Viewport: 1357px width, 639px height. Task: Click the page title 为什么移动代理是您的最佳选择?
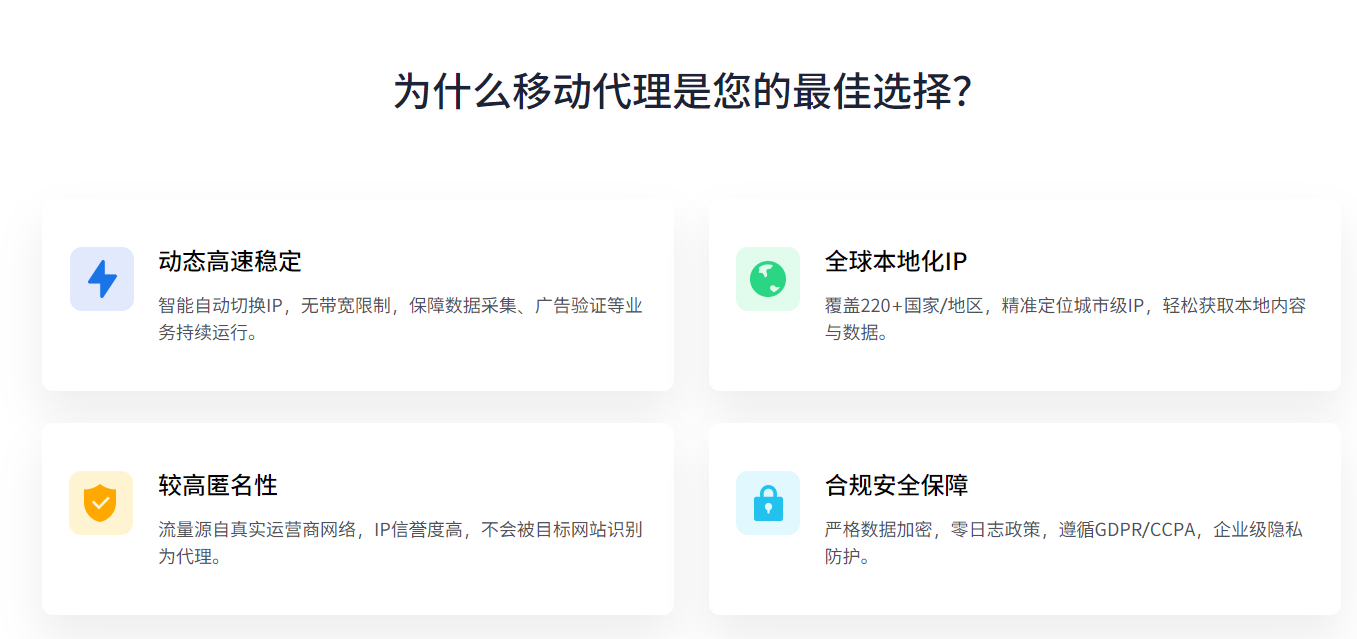coord(683,91)
